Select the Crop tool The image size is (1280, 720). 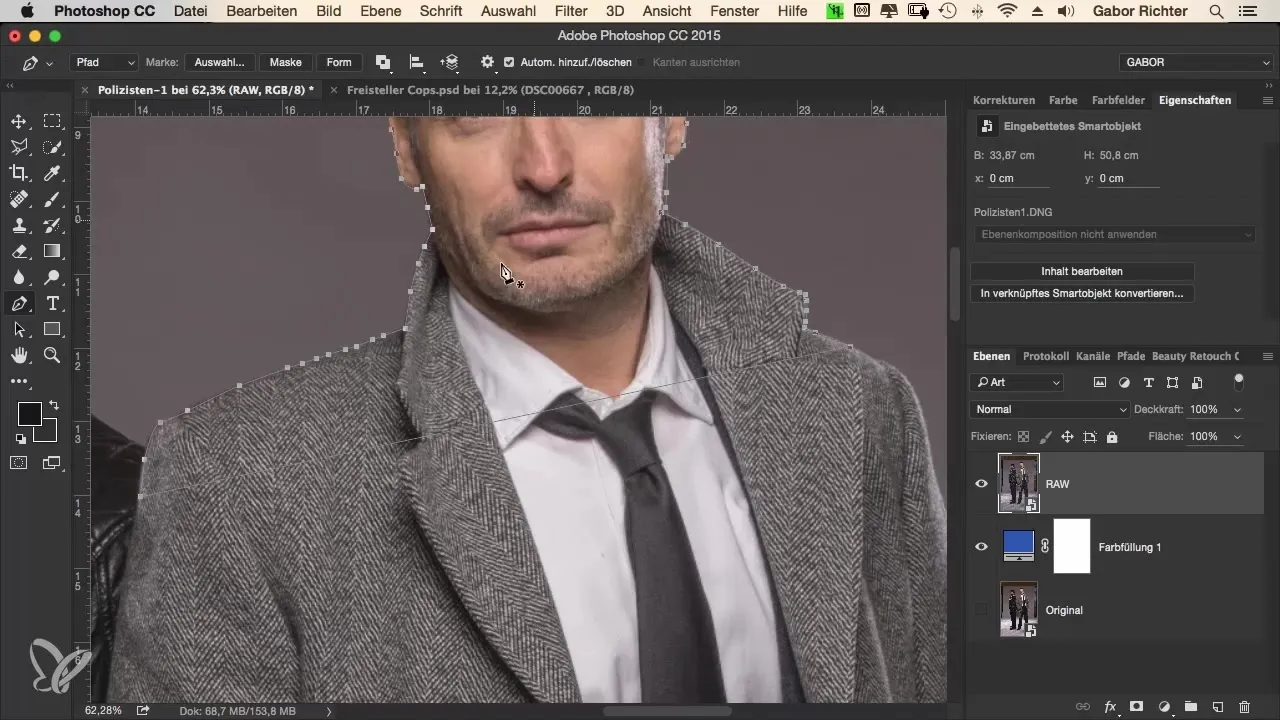(19, 173)
